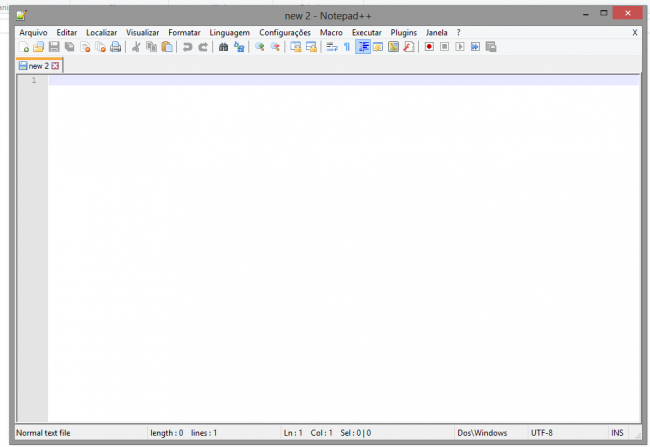Select the "new 2" document tab
This screenshot has width=650, height=447.
[x=39, y=66]
